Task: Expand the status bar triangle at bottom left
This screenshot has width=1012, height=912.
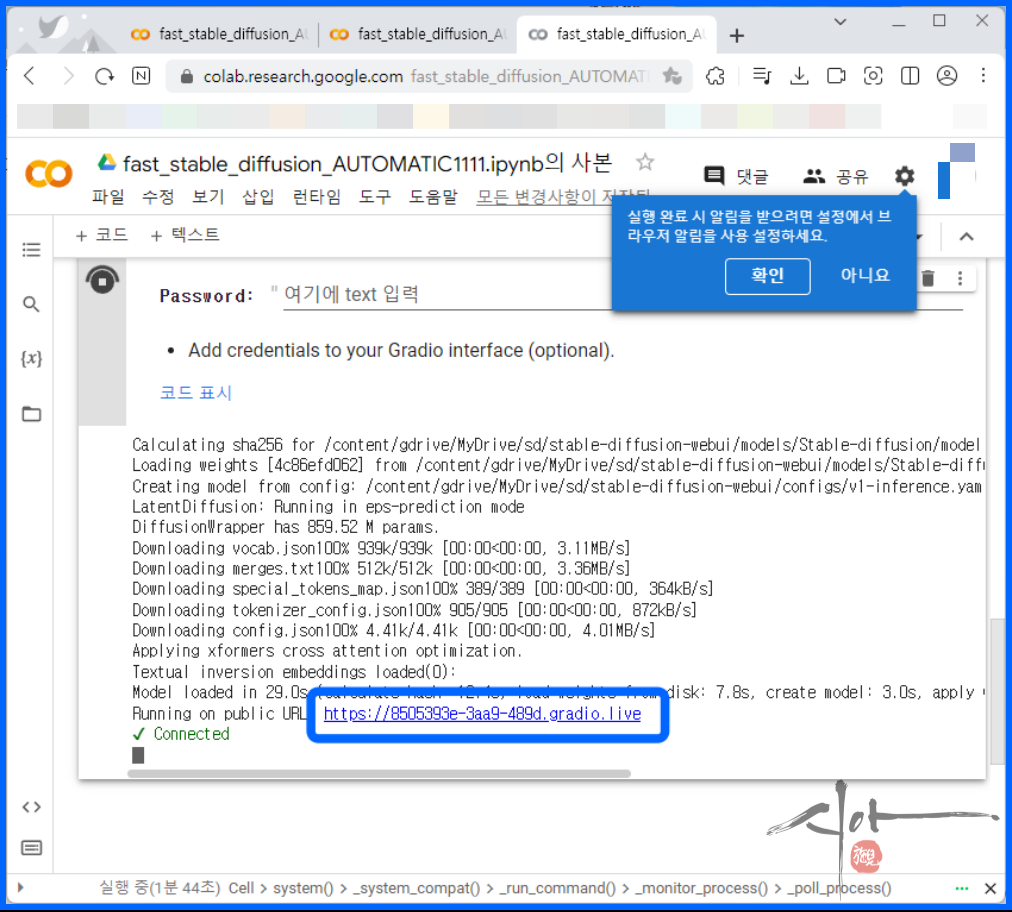Action: click(x=21, y=887)
